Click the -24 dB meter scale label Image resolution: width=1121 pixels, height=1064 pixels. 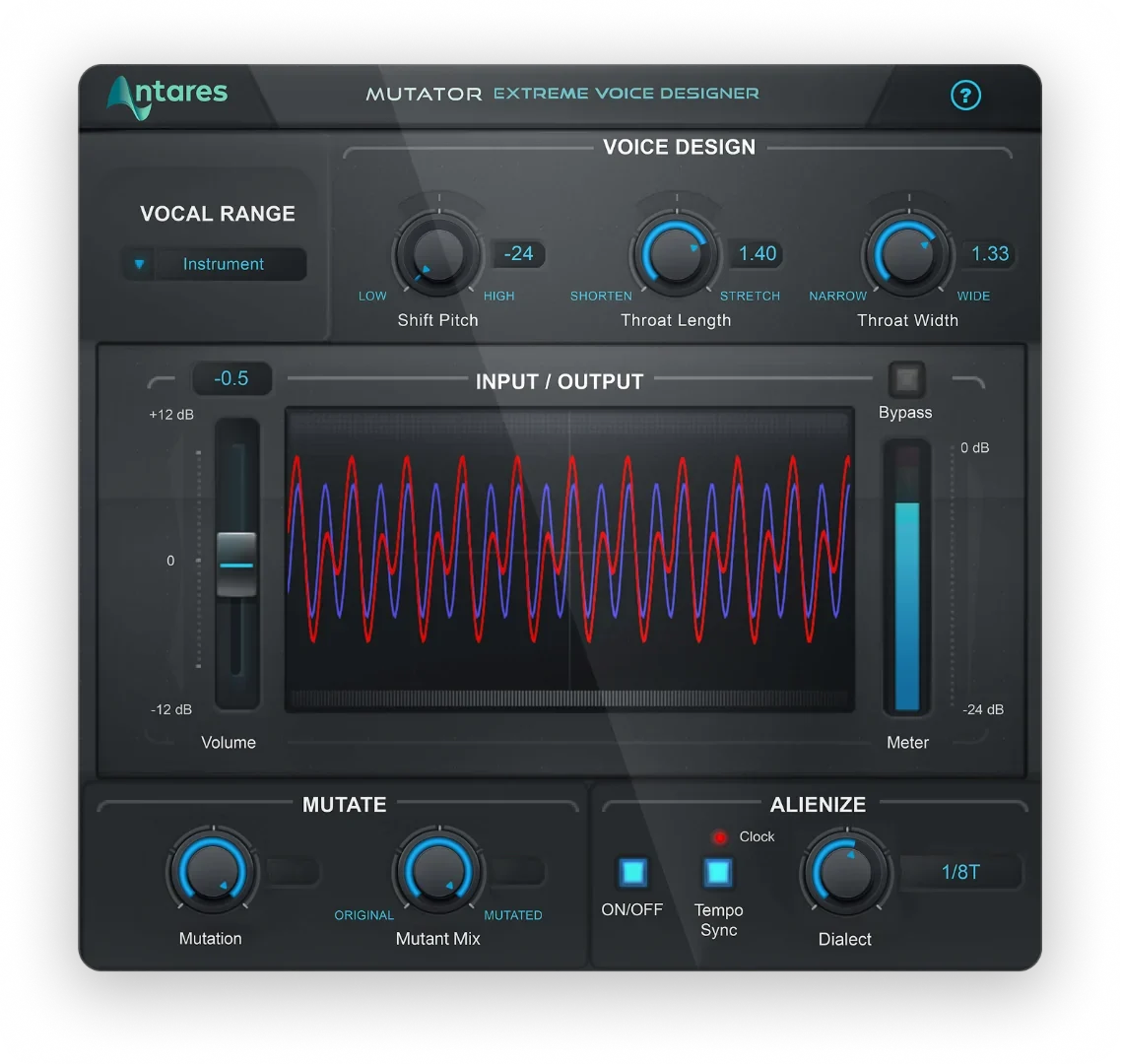coord(983,709)
